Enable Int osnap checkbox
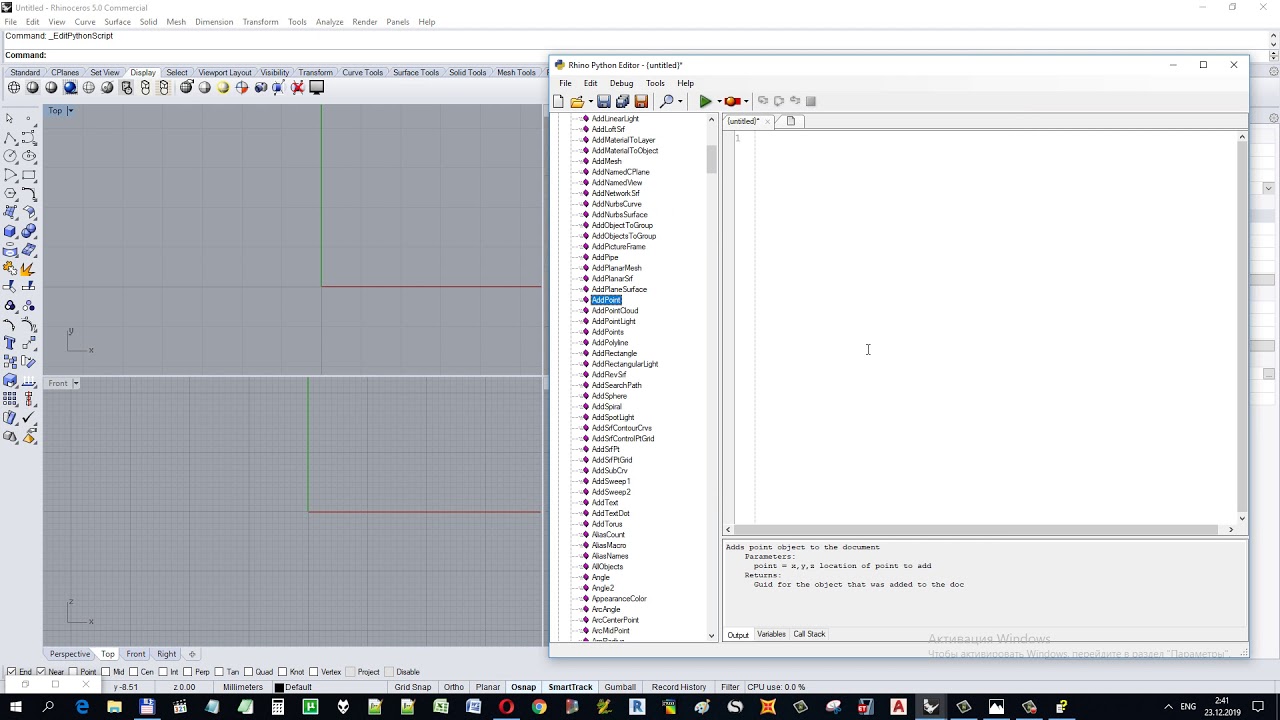Viewport: 1280px width, 720px height. point(163,672)
